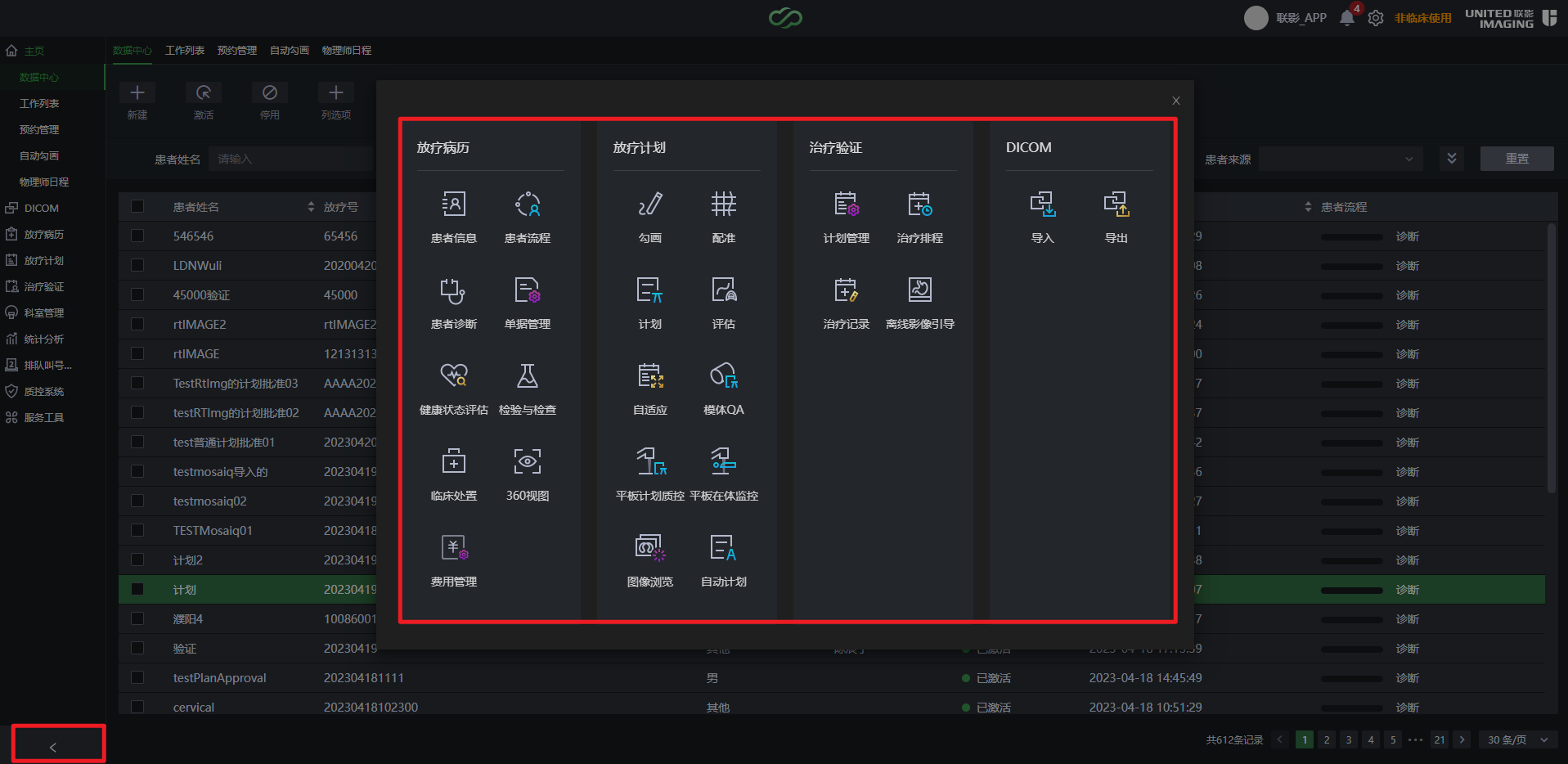Go to page 3 of records

click(1349, 740)
